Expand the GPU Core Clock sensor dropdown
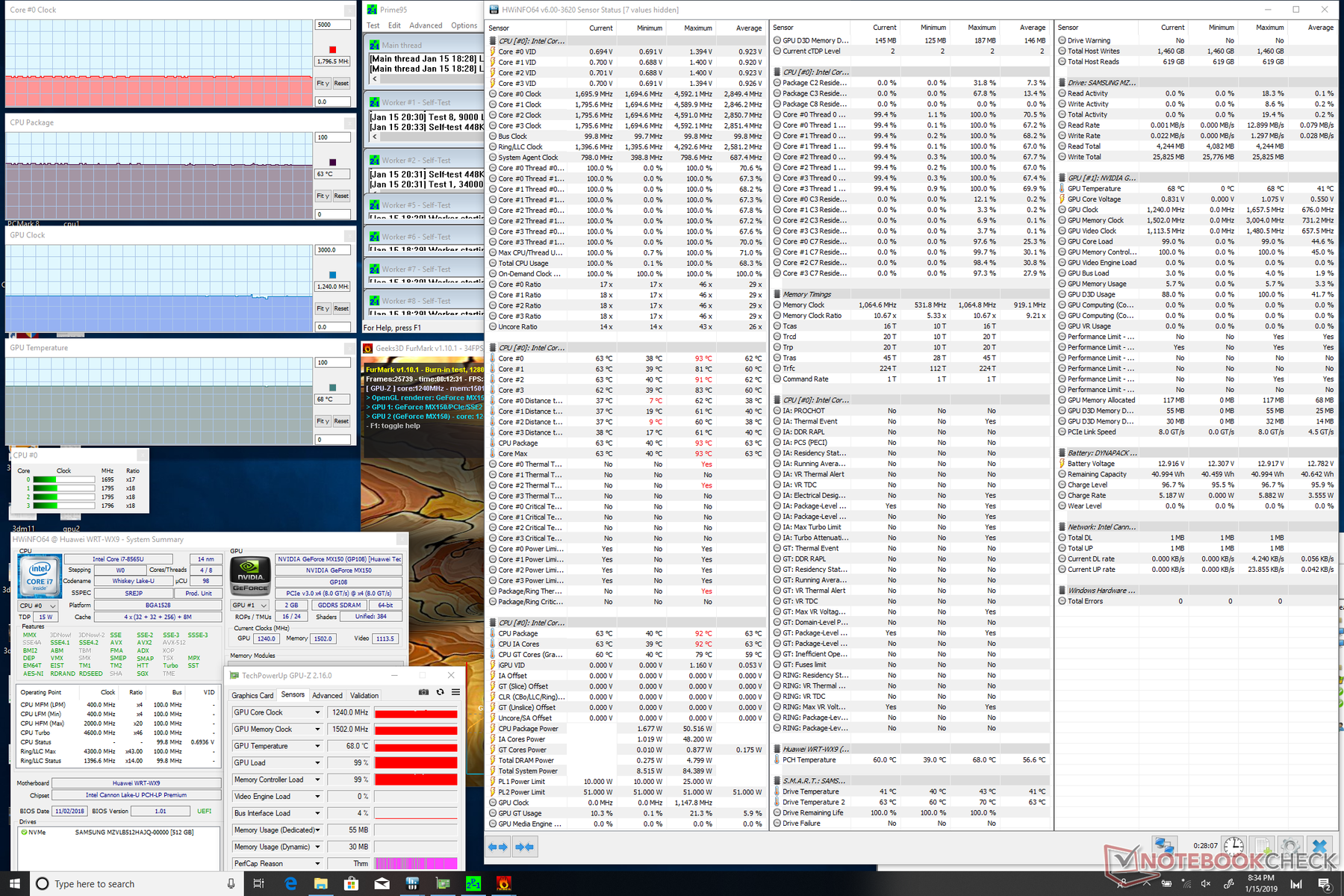The width and height of the screenshot is (1344, 896). [x=317, y=712]
